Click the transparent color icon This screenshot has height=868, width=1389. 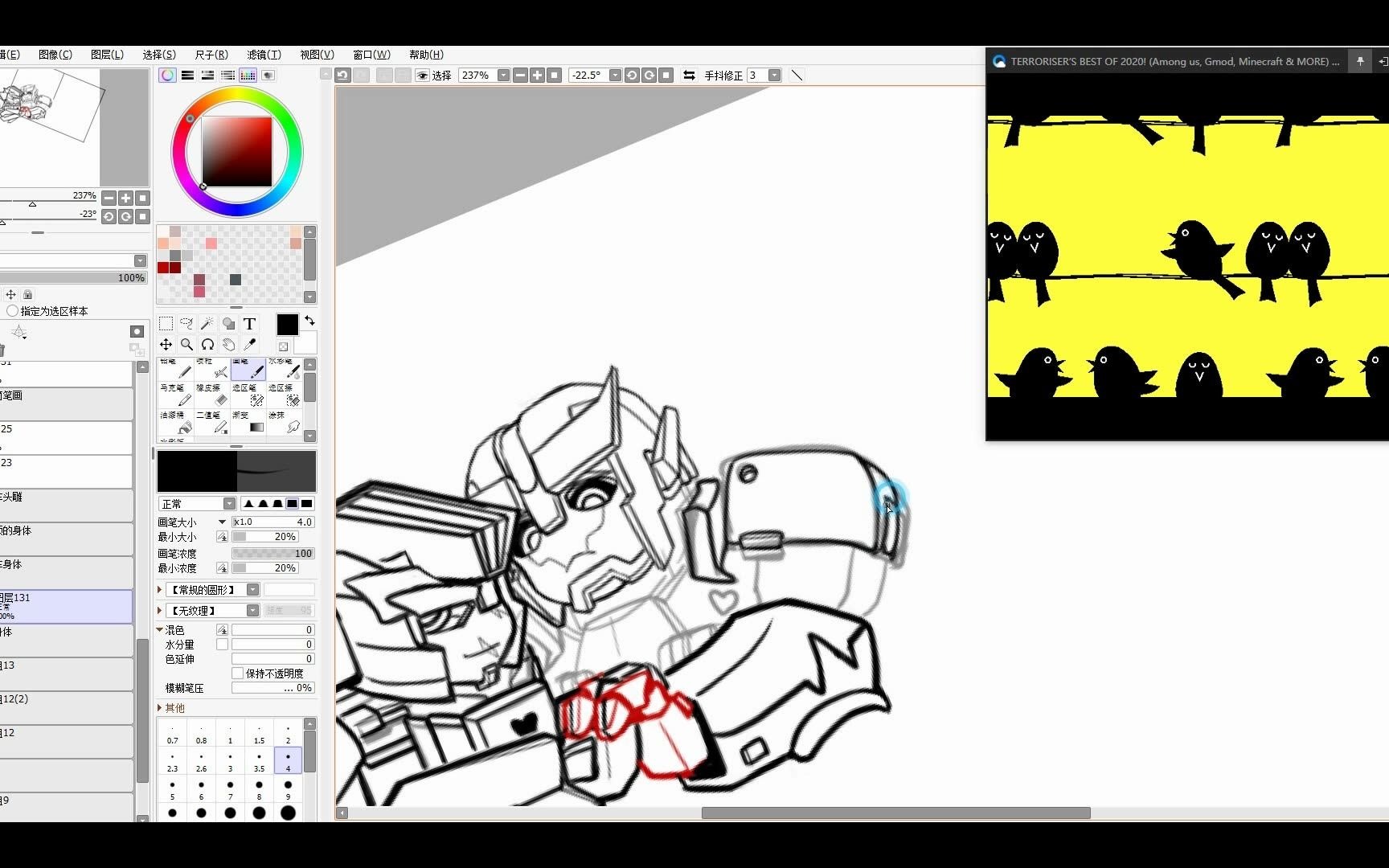(x=283, y=346)
